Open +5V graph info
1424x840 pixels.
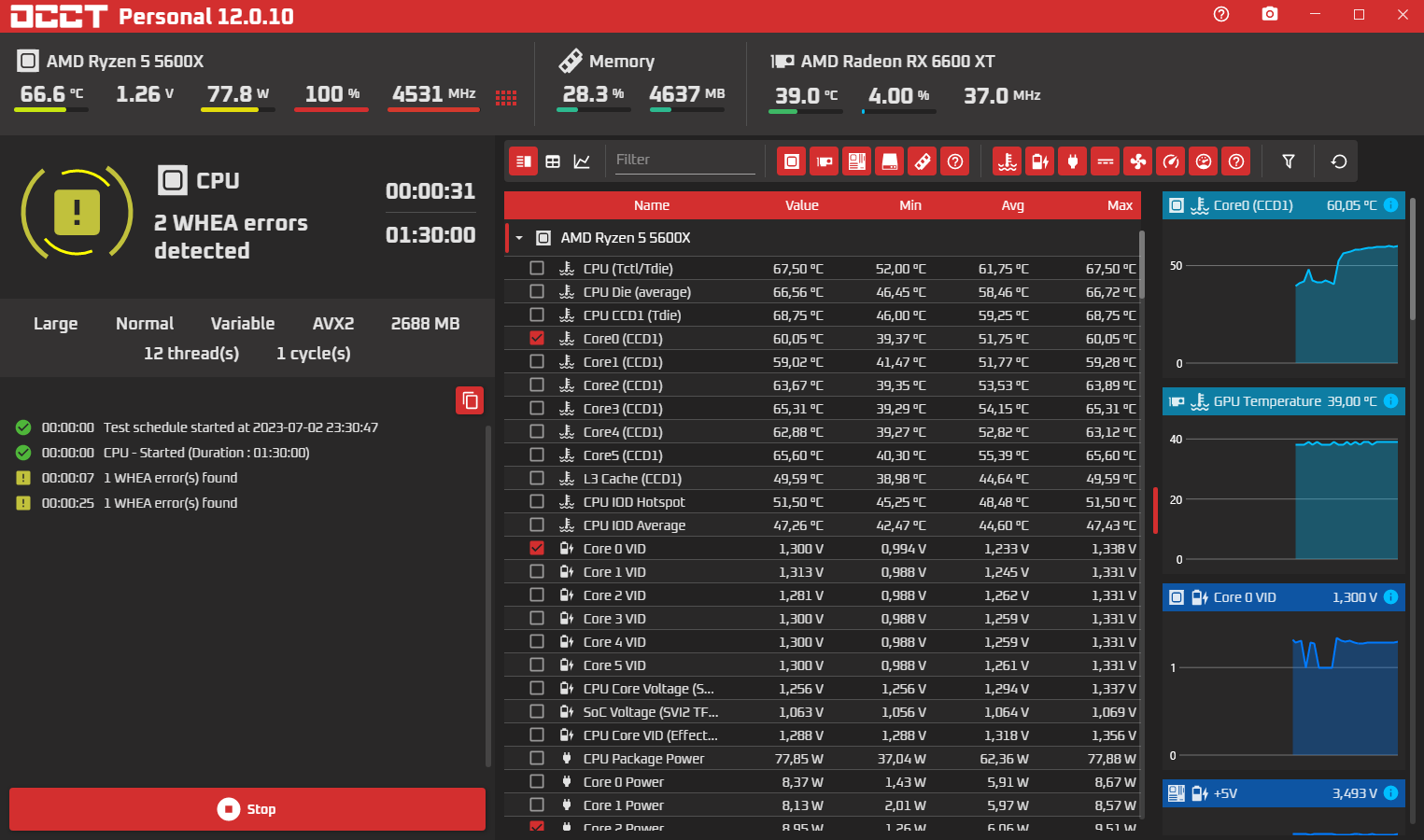pyautogui.click(x=1390, y=793)
